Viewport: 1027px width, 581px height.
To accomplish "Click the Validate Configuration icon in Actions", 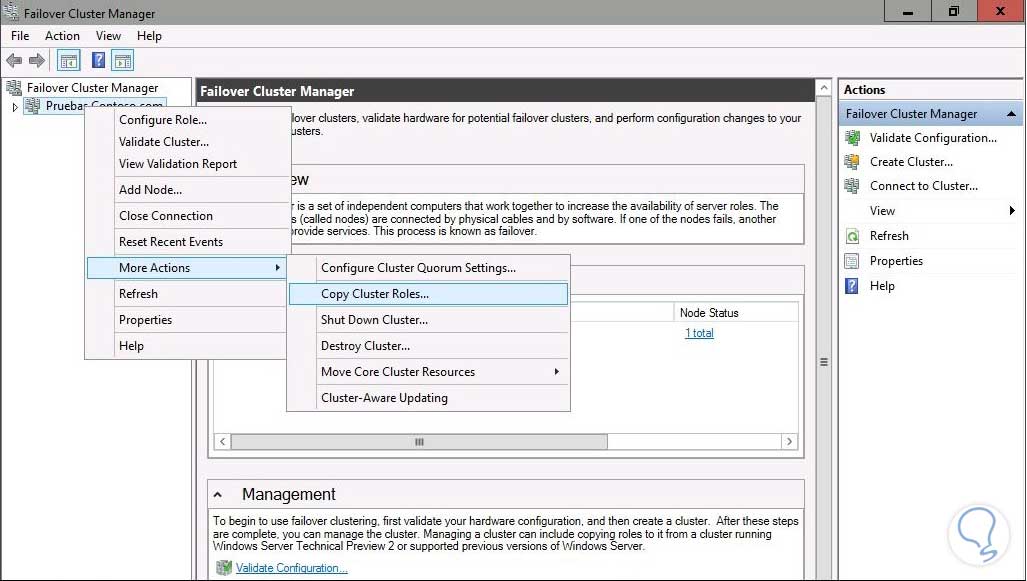I will (x=852, y=138).
